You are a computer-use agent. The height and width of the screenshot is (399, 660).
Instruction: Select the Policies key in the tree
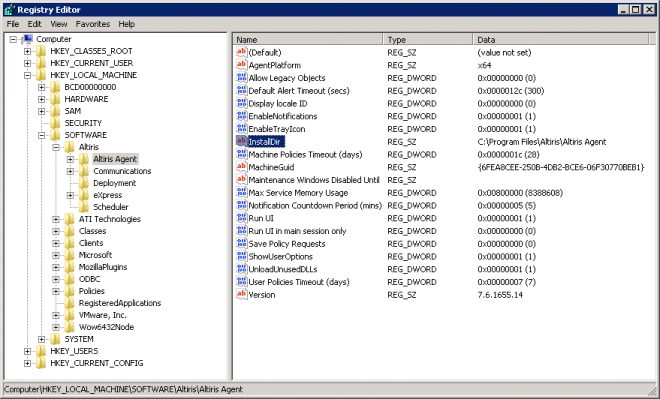point(91,291)
